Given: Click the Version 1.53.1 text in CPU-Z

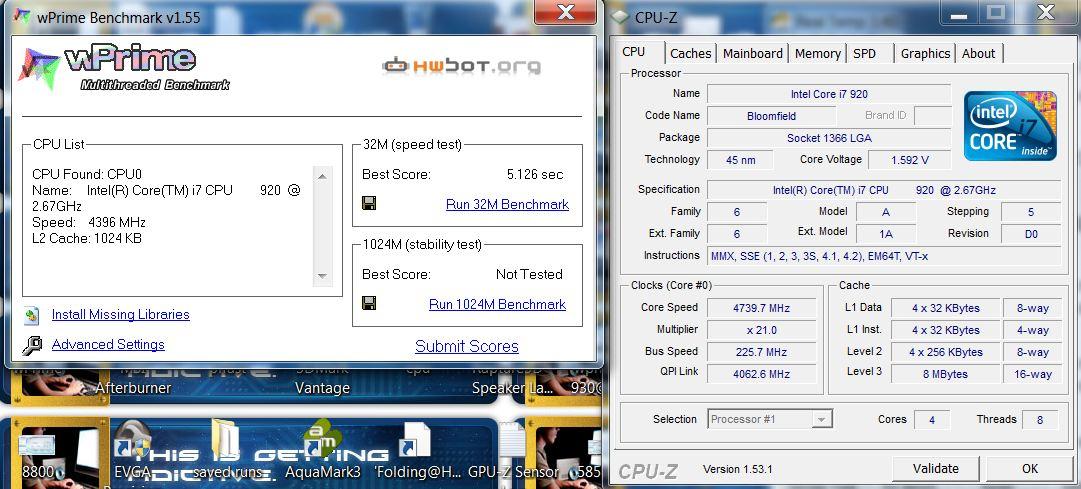Looking at the screenshot, I should click(x=737, y=469).
